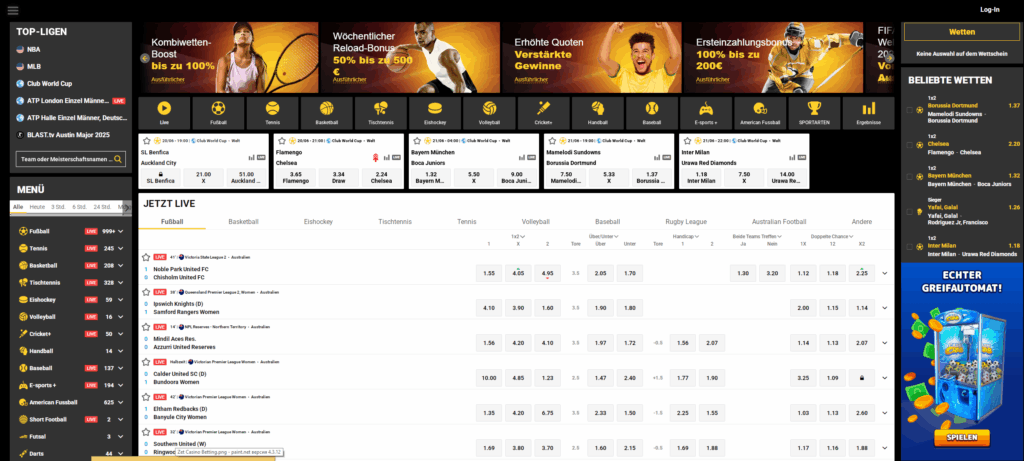Screen dimensions: 1024x461
Task: Click the Live play icon tile
Action: (165, 113)
